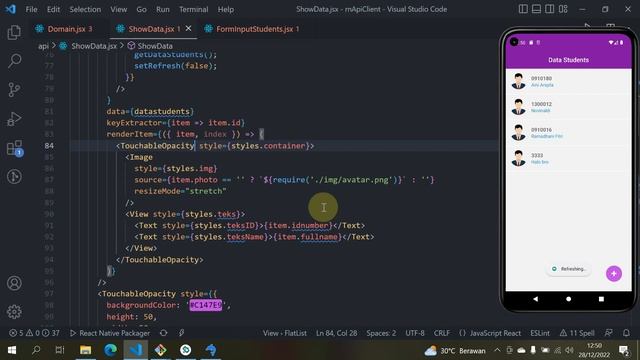Viewport: 640px width, 360px height.
Task: Click ShowData.jsx in breadcrumb
Action: pyautogui.click(x=94, y=46)
